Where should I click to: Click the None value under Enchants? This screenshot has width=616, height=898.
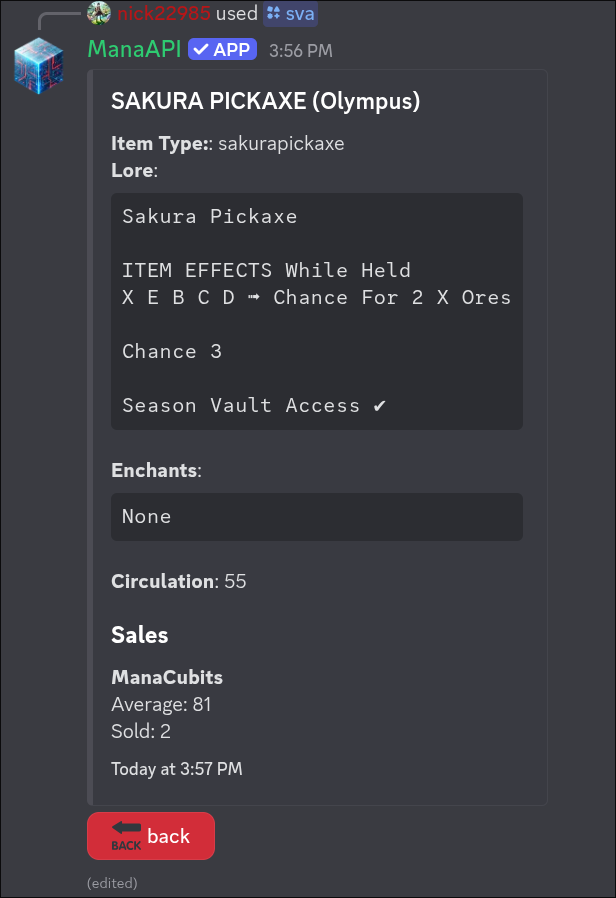click(x=146, y=517)
